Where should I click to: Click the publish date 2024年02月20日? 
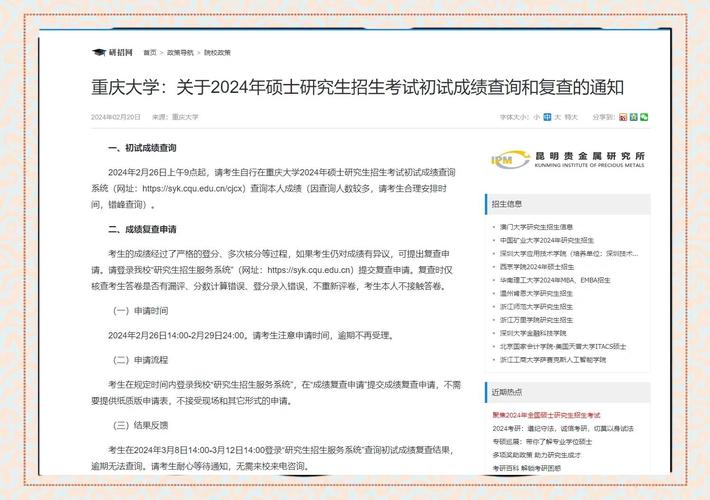pos(116,117)
